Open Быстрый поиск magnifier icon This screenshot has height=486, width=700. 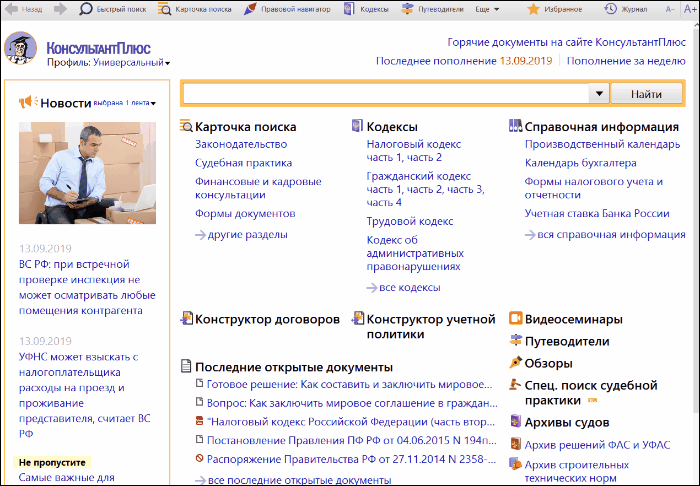click(85, 9)
